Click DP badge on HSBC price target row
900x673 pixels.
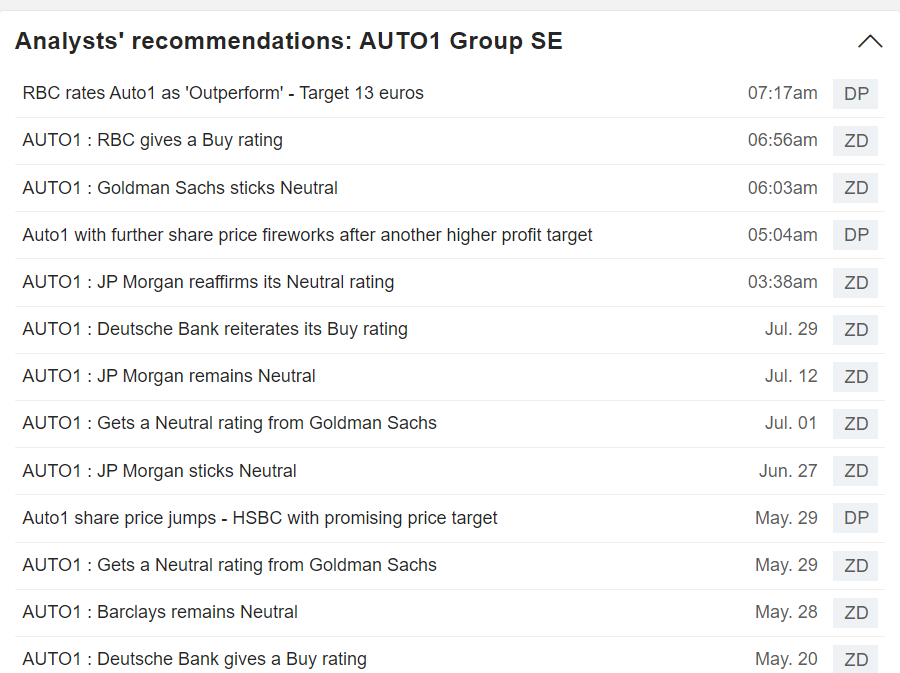(856, 518)
